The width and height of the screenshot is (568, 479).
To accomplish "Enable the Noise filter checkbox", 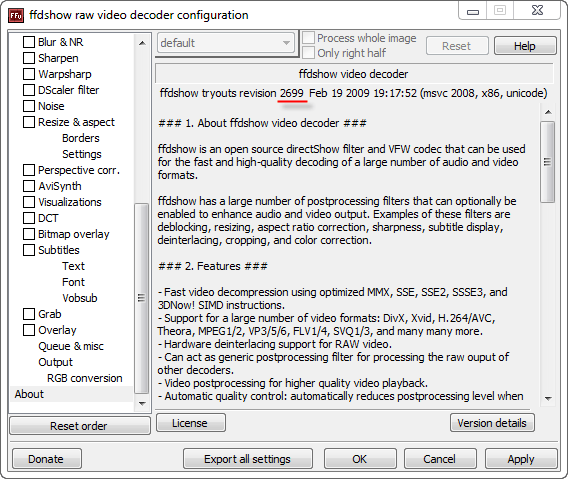I will click(29, 106).
